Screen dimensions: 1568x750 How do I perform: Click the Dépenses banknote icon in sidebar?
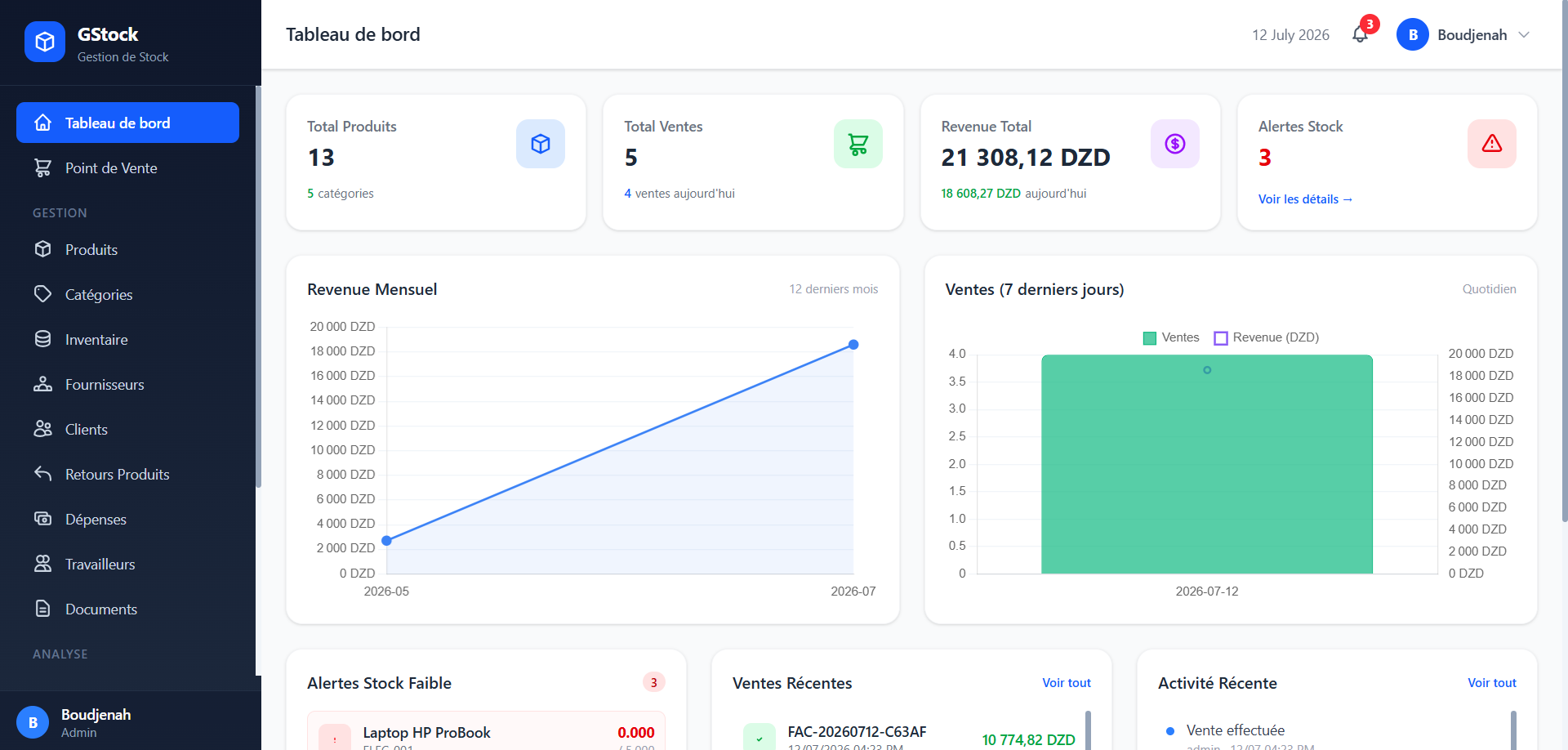43,519
